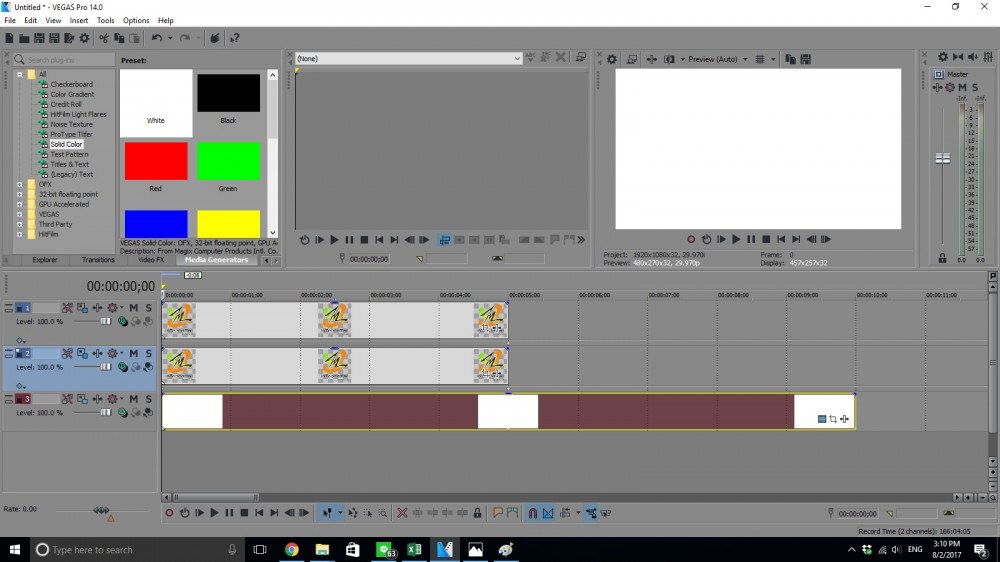Toggle automatic crossfades button
The image size is (1000, 562).
tap(548, 513)
